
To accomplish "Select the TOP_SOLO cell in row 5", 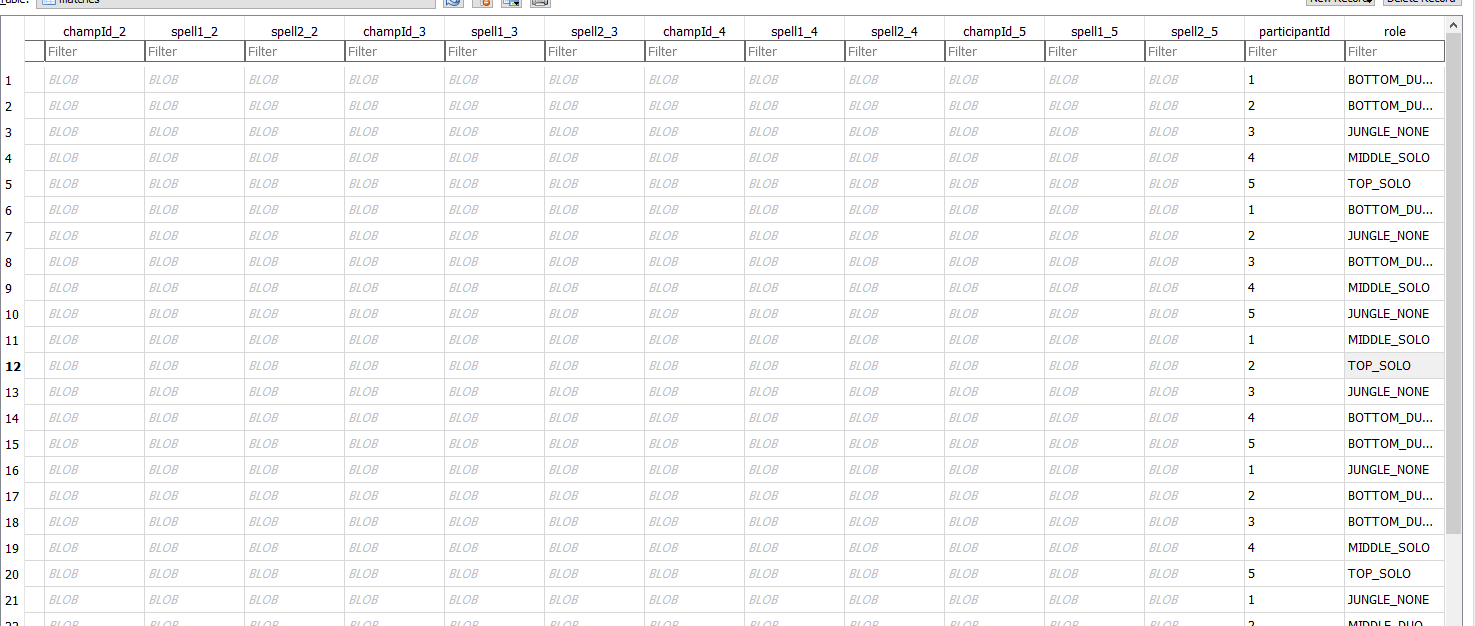I will [x=1394, y=184].
